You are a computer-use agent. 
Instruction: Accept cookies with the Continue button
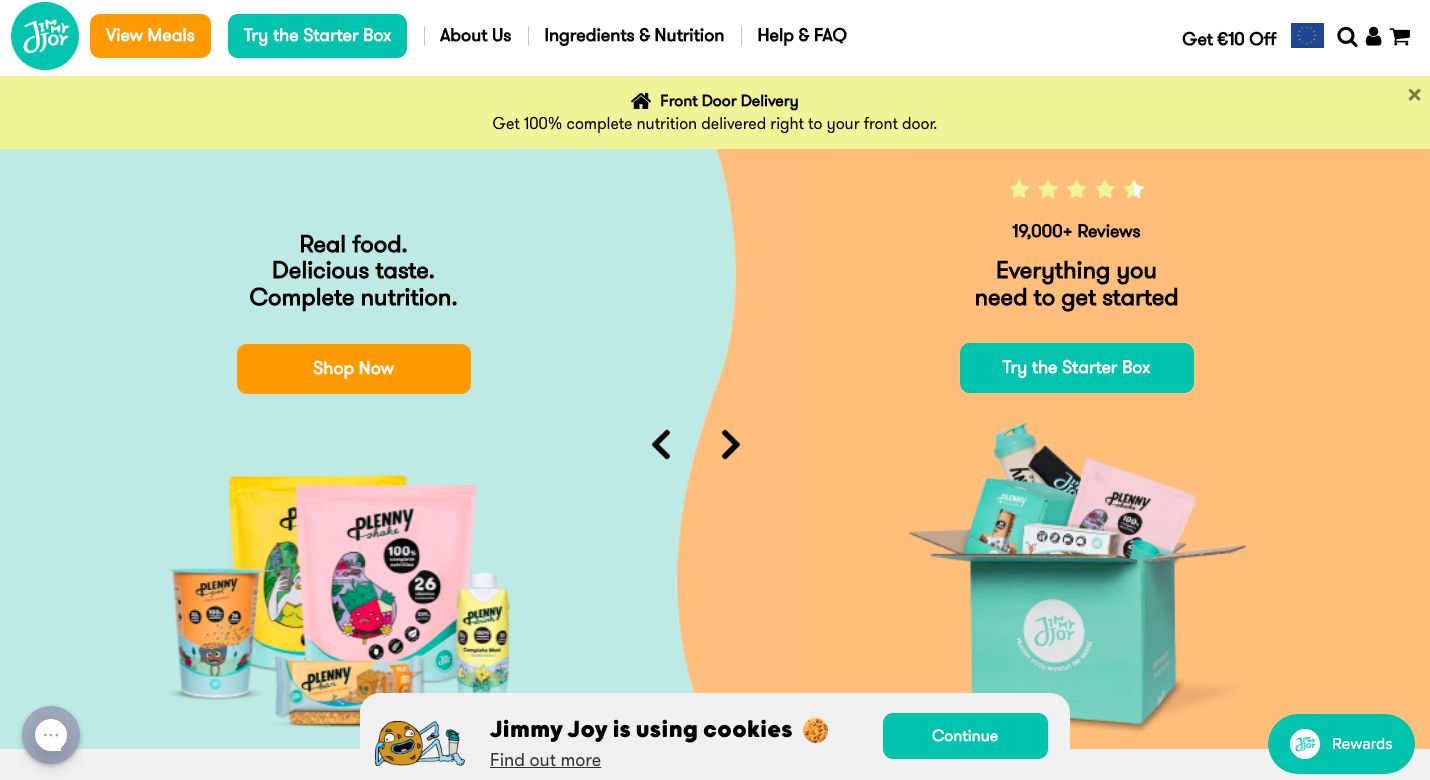965,736
